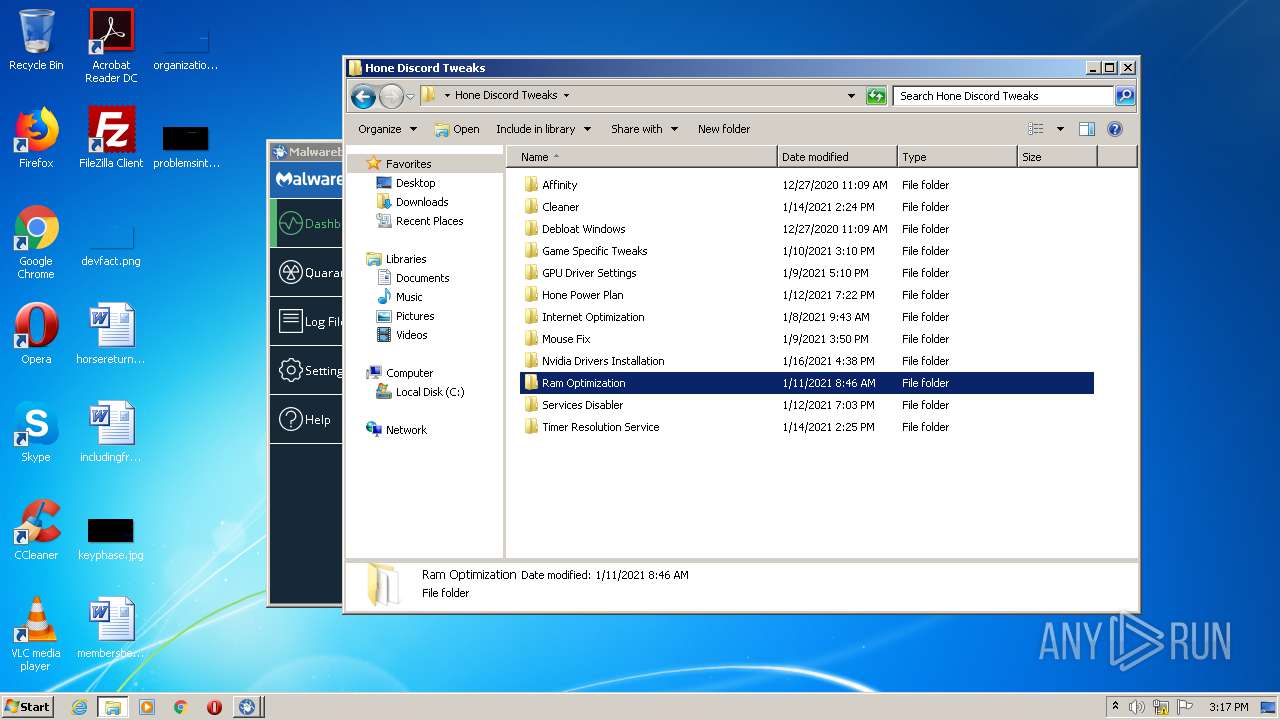Viewport: 1280px width, 720px height.
Task: Open the Windows Start menu
Action: click(x=28, y=706)
